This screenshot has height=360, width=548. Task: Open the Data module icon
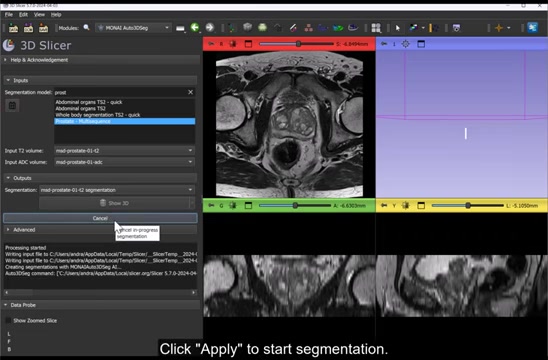click(231, 28)
